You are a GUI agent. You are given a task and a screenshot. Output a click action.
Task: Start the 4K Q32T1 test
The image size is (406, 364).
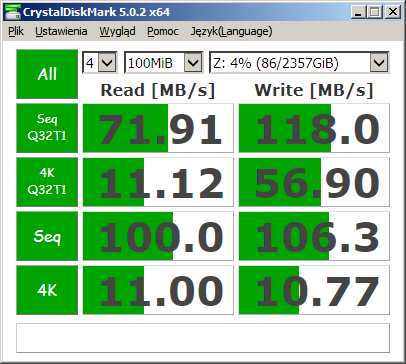47,182
